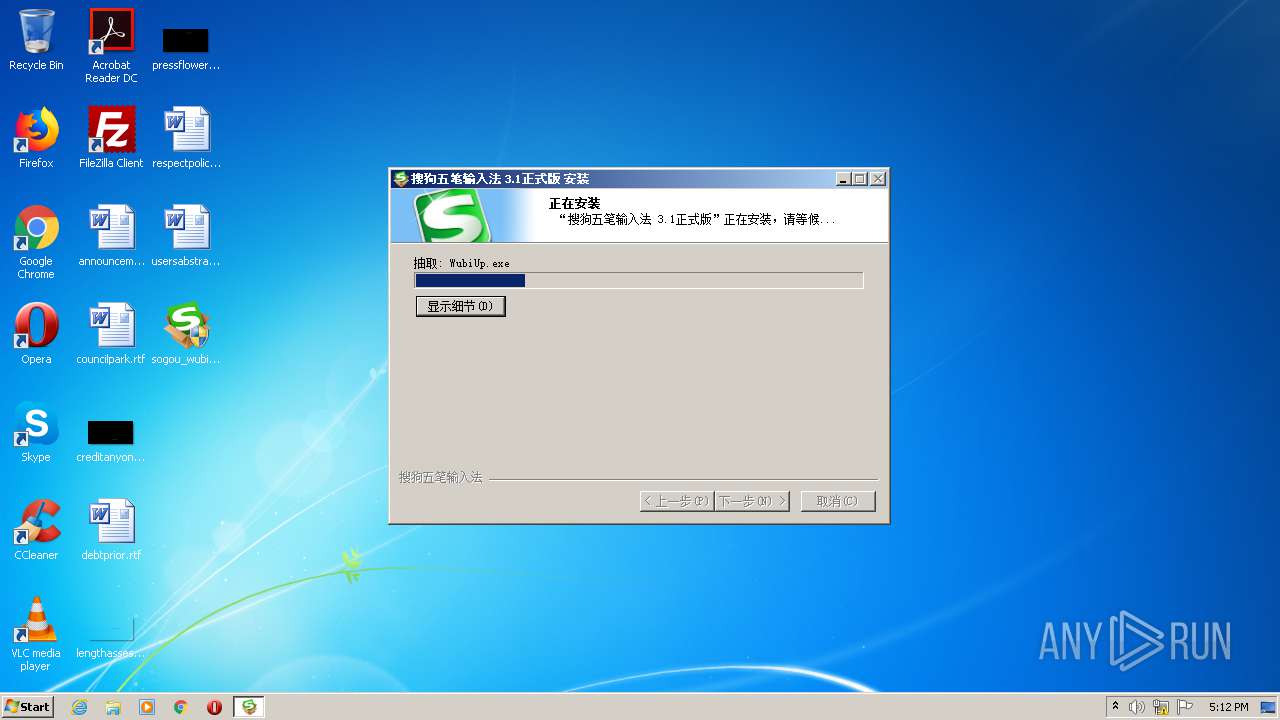Open the Recycle Bin desktop icon
This screenshot has width=1280, height=720.
coord(36,40)
